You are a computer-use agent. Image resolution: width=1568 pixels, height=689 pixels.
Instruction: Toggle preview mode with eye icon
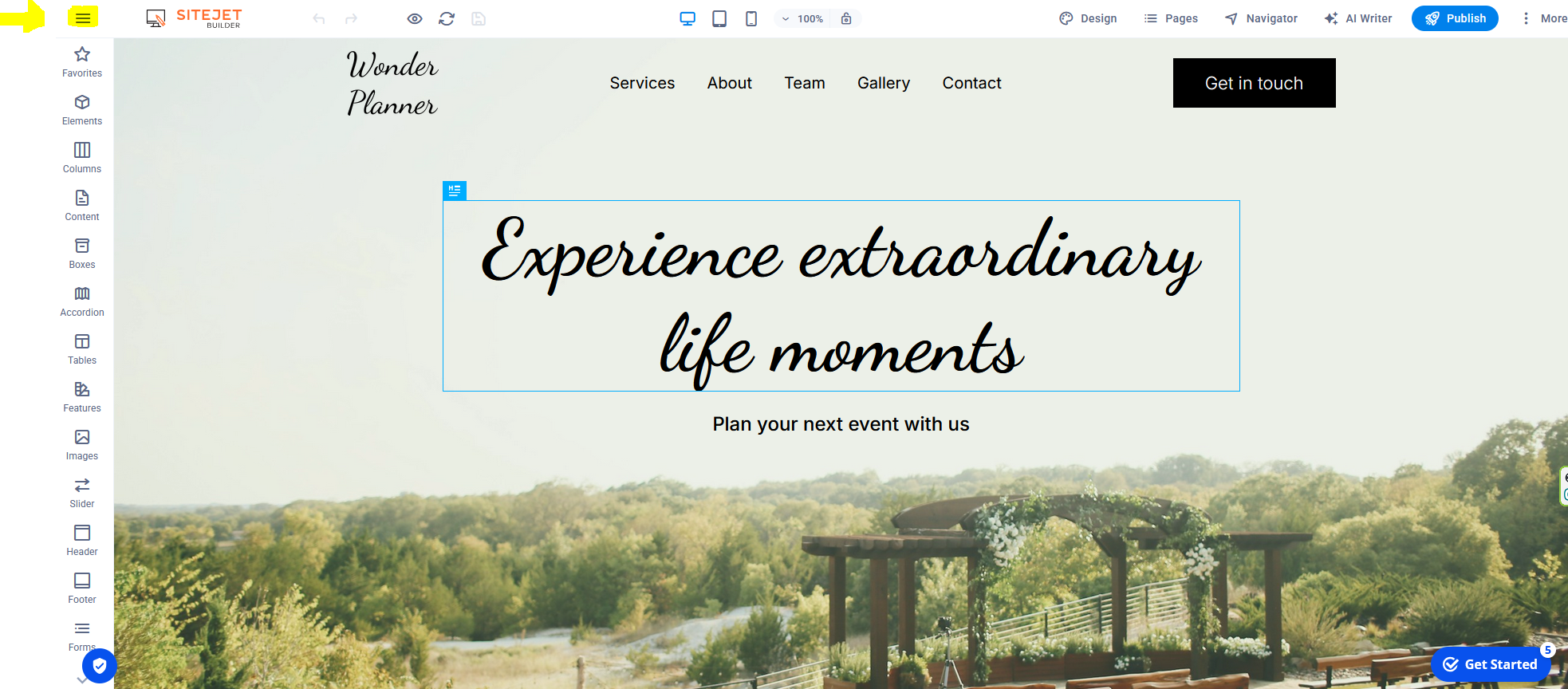415,18
